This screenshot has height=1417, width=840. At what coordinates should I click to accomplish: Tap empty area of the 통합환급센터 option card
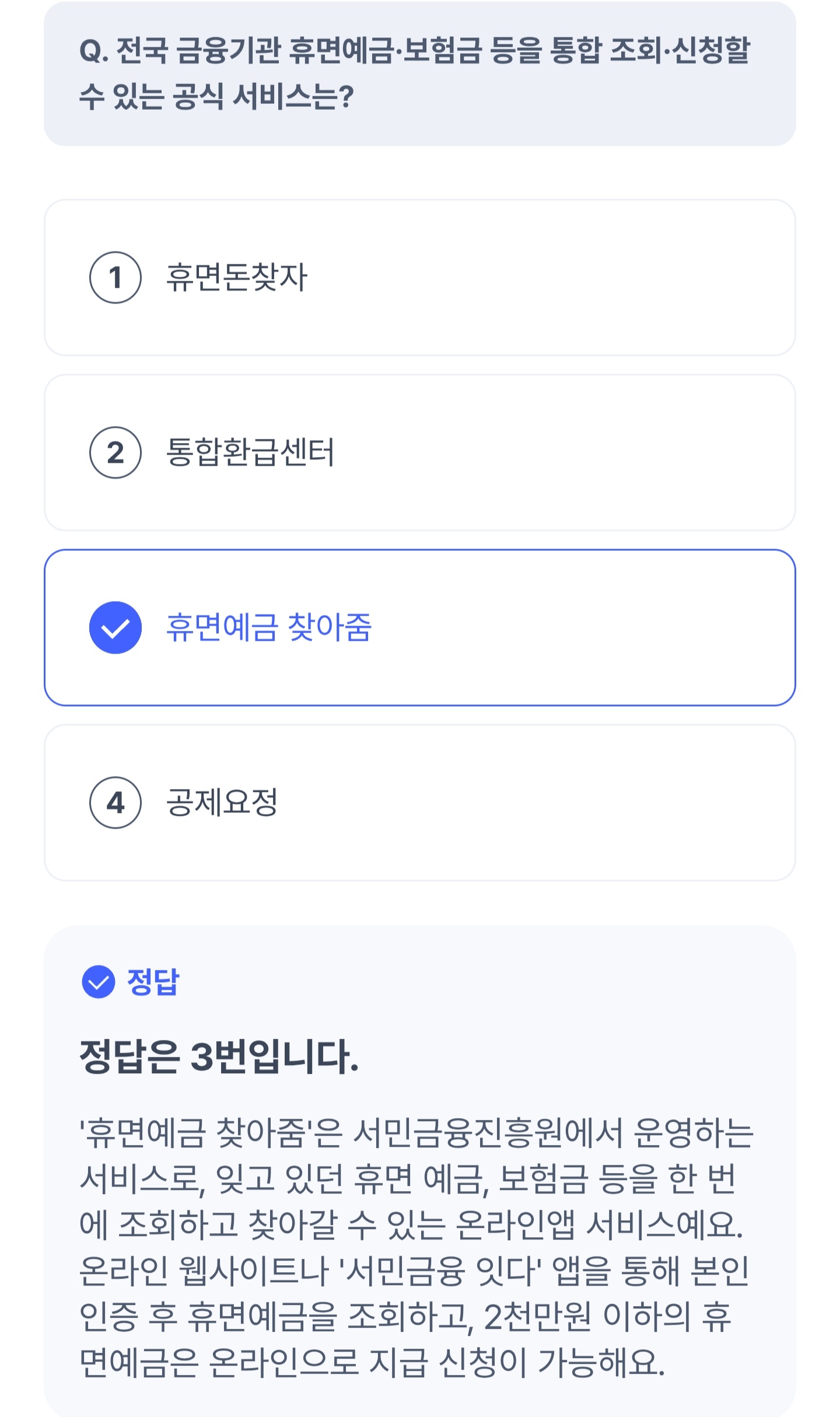point(554,452)
